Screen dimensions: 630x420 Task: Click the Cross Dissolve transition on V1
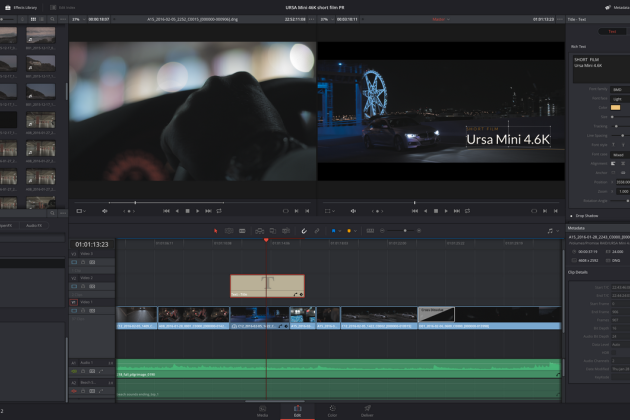click(x=436, y=314)
